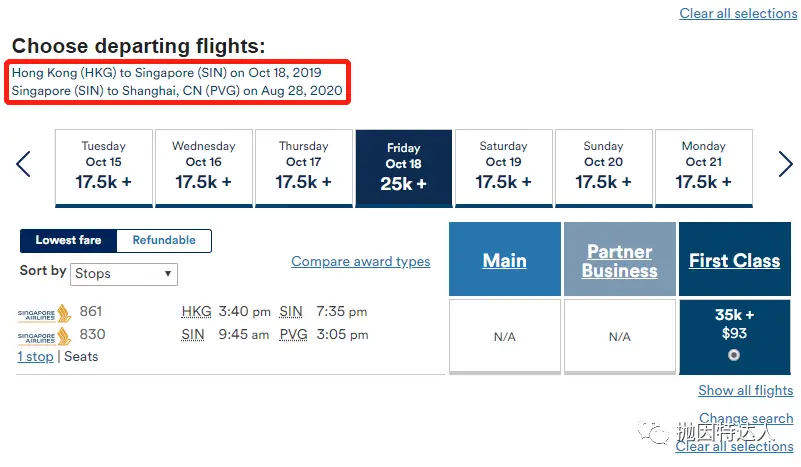
Task: Select the 35k + $93 First Class radio
Action: pyautogui.click(x=734, y=355)
